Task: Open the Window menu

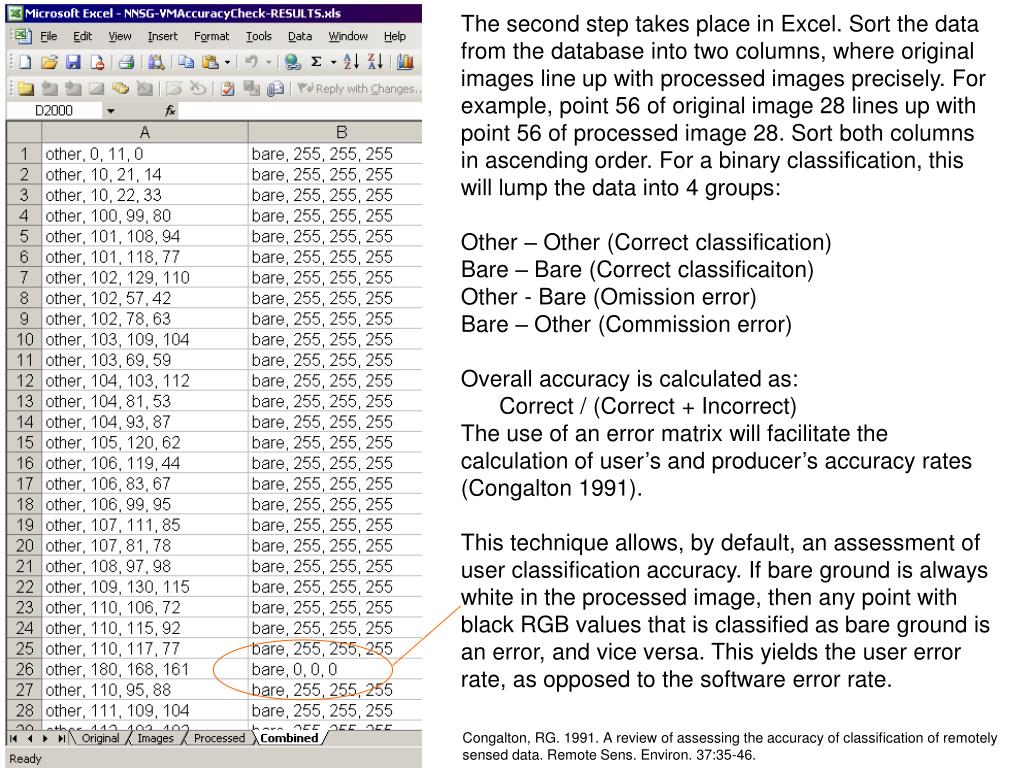Action: coord(348,37)
